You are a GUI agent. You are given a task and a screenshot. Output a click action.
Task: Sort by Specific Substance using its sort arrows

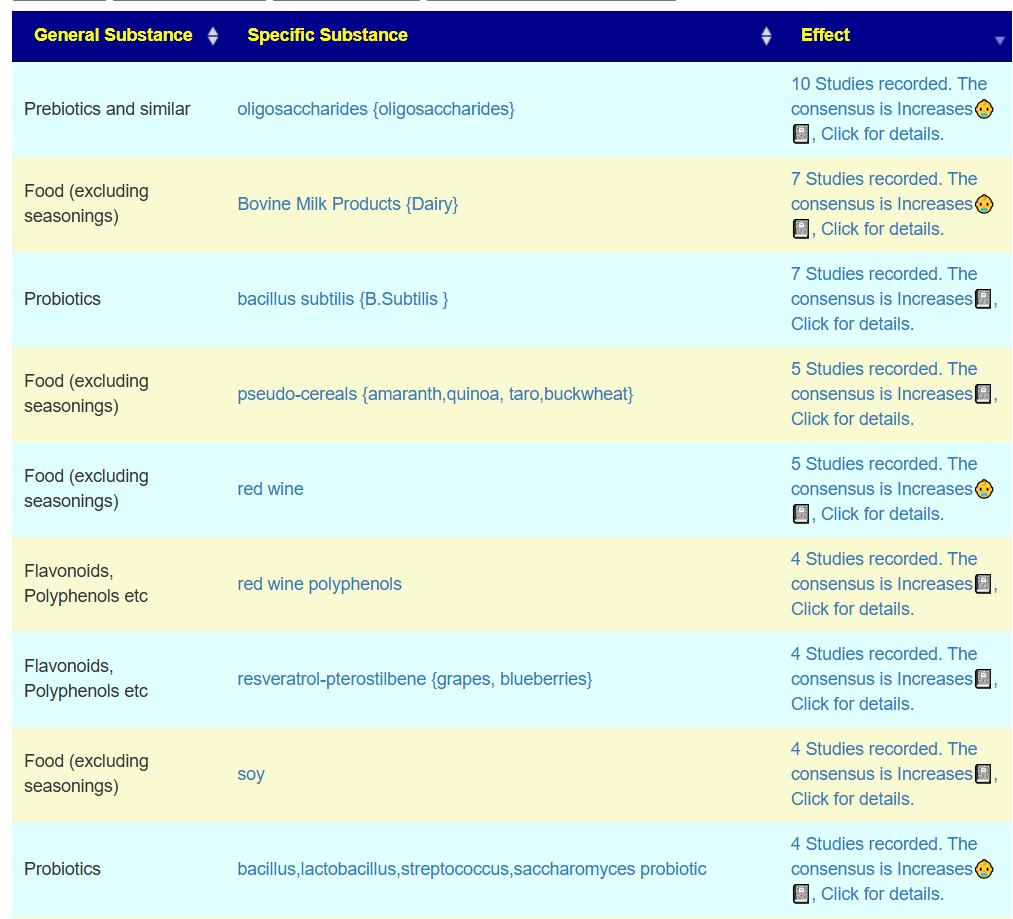766,36
